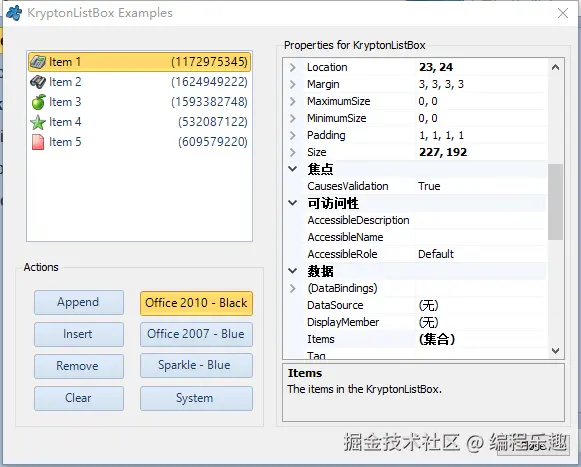Click the Append button
This screenshot has width=581, height=467.
79,302
